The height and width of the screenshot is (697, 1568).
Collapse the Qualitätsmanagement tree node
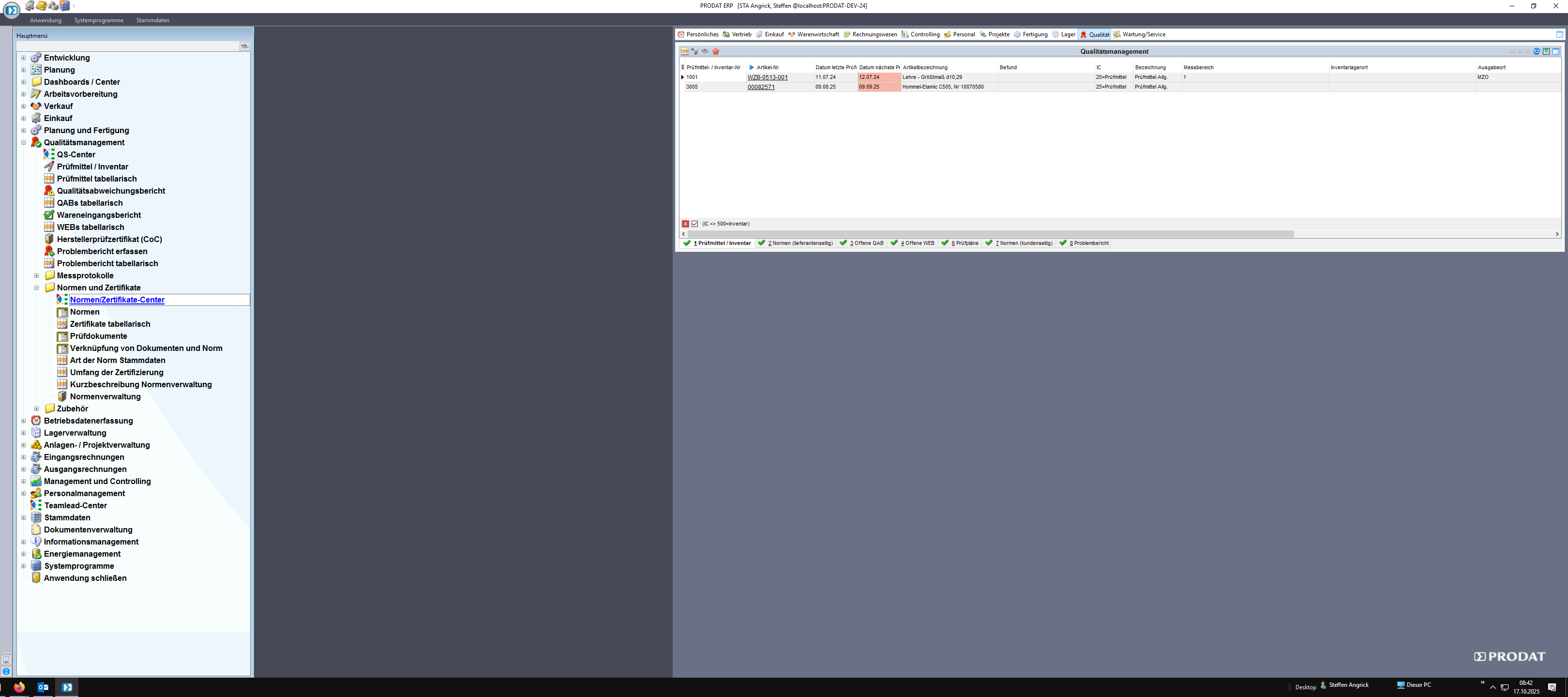(x=24, y=142)
